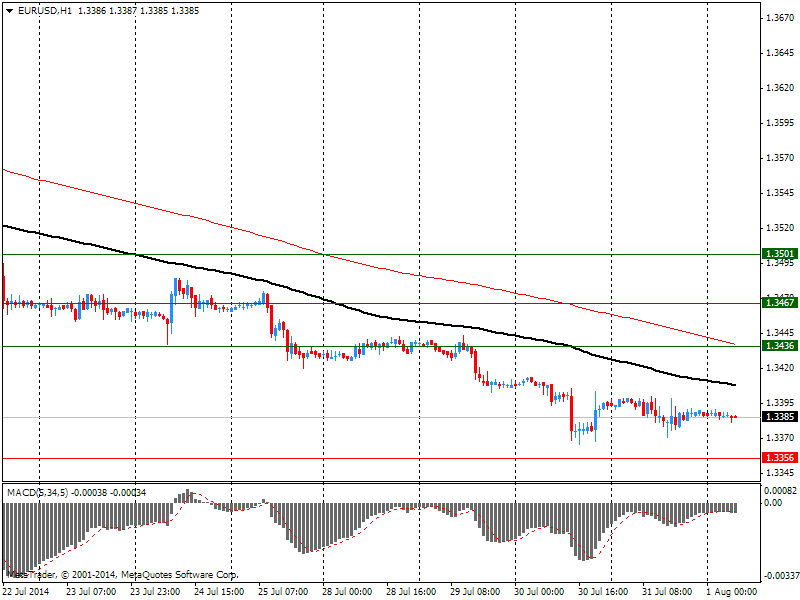Click the 1.3395 price scale label
This screenshot has height=600, width=800.
click(780, 403)
